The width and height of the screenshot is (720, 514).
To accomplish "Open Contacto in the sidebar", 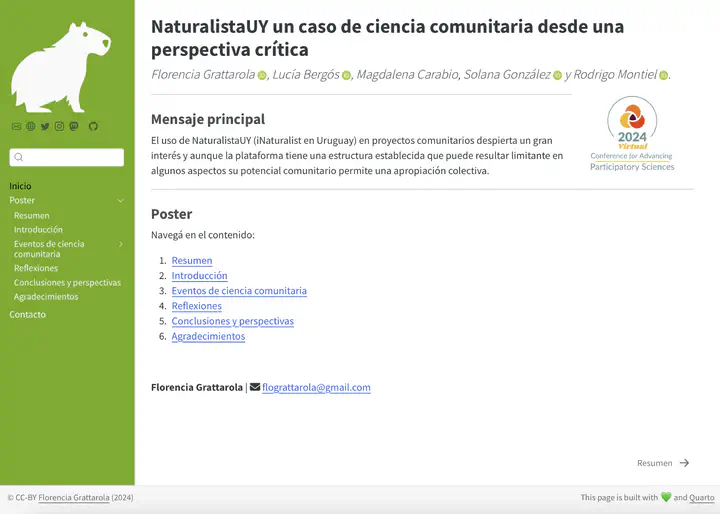I will click(x=28, y=315).
